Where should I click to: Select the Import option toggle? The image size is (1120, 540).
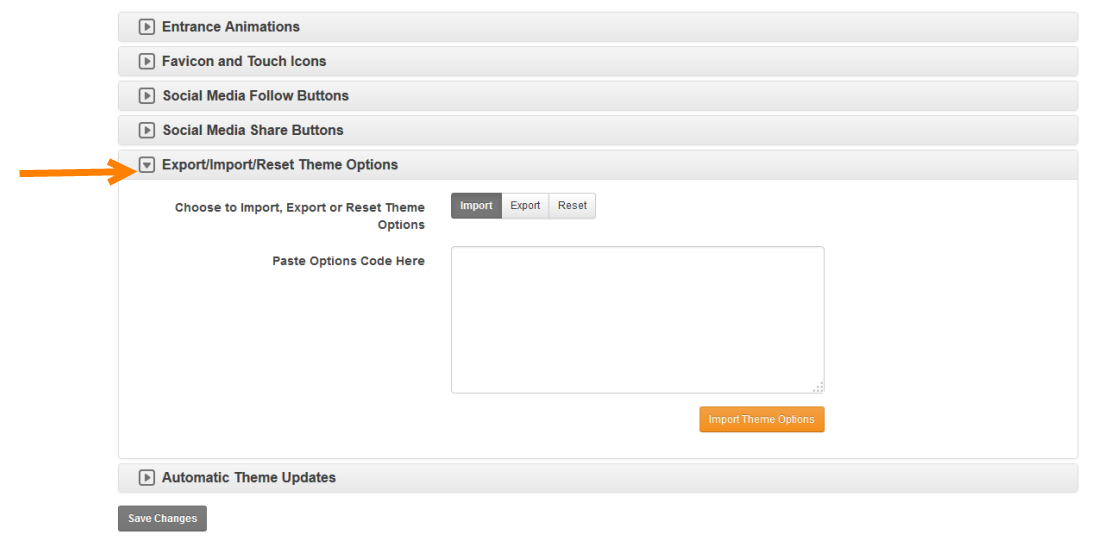click(476, 206)
